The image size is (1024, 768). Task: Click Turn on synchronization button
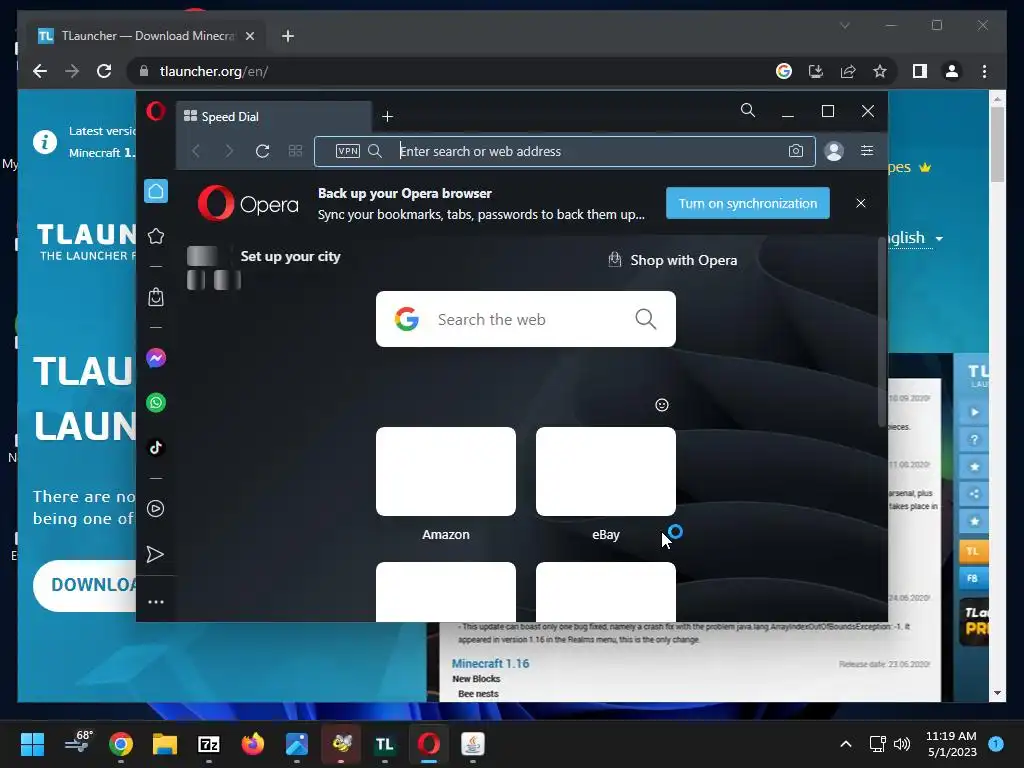coord(748,203)
